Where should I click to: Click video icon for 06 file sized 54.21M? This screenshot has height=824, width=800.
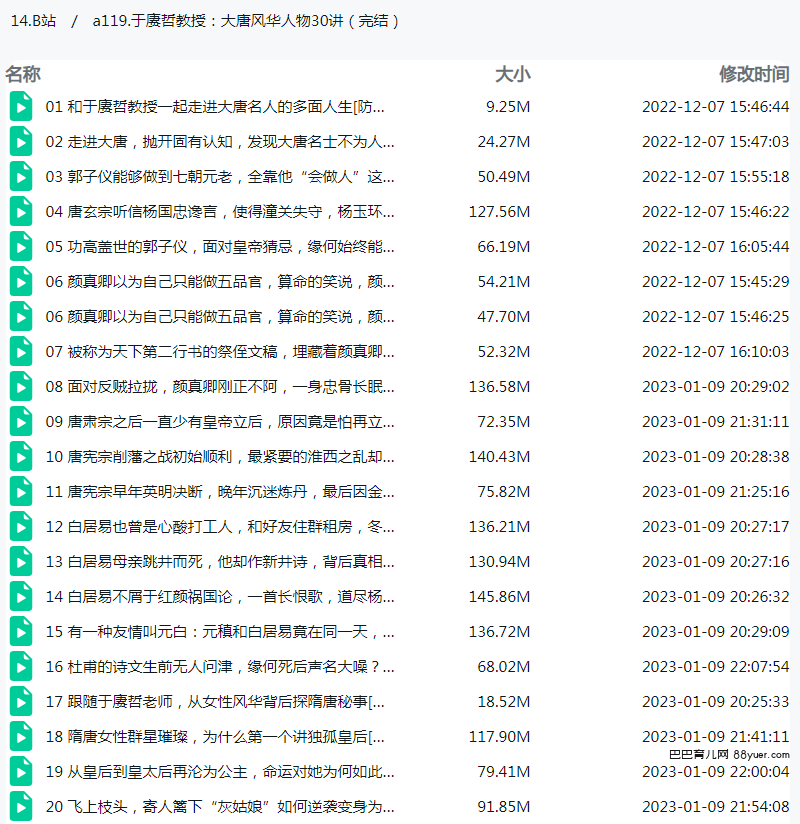tap(21, 282)
